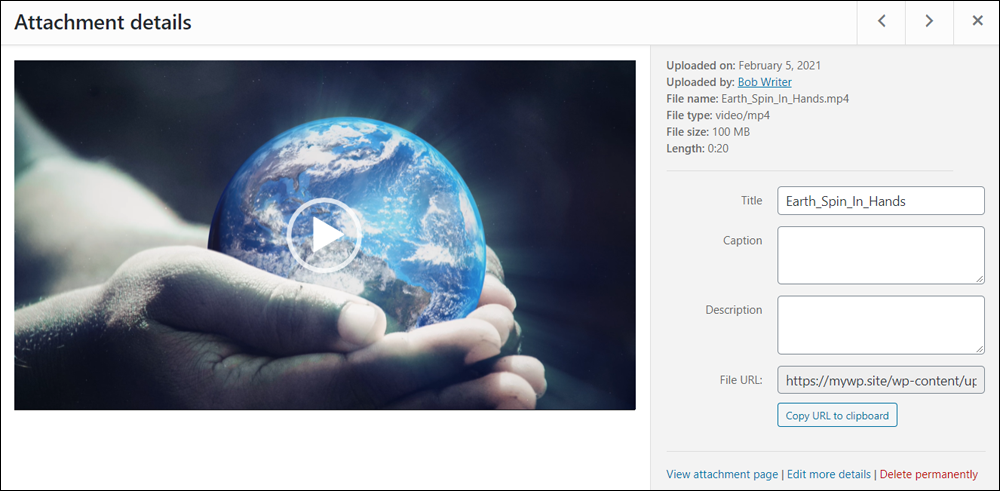1000x491 pixels.
Task: Go to the previous attachment with left chevron
Action: 881,22
